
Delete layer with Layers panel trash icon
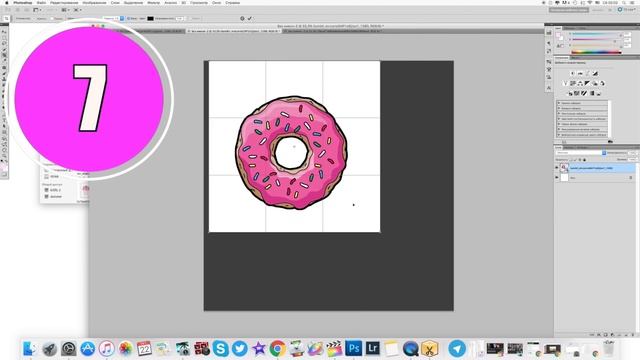[632, 335]
